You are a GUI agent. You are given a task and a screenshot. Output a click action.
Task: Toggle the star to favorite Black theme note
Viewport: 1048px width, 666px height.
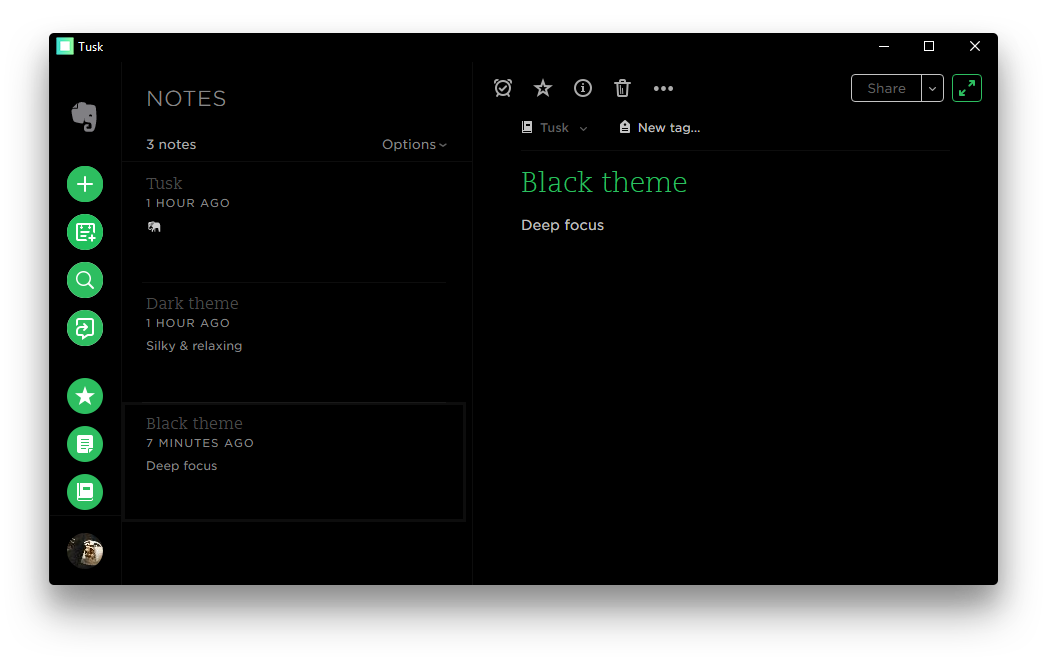[x=542, y=88]
